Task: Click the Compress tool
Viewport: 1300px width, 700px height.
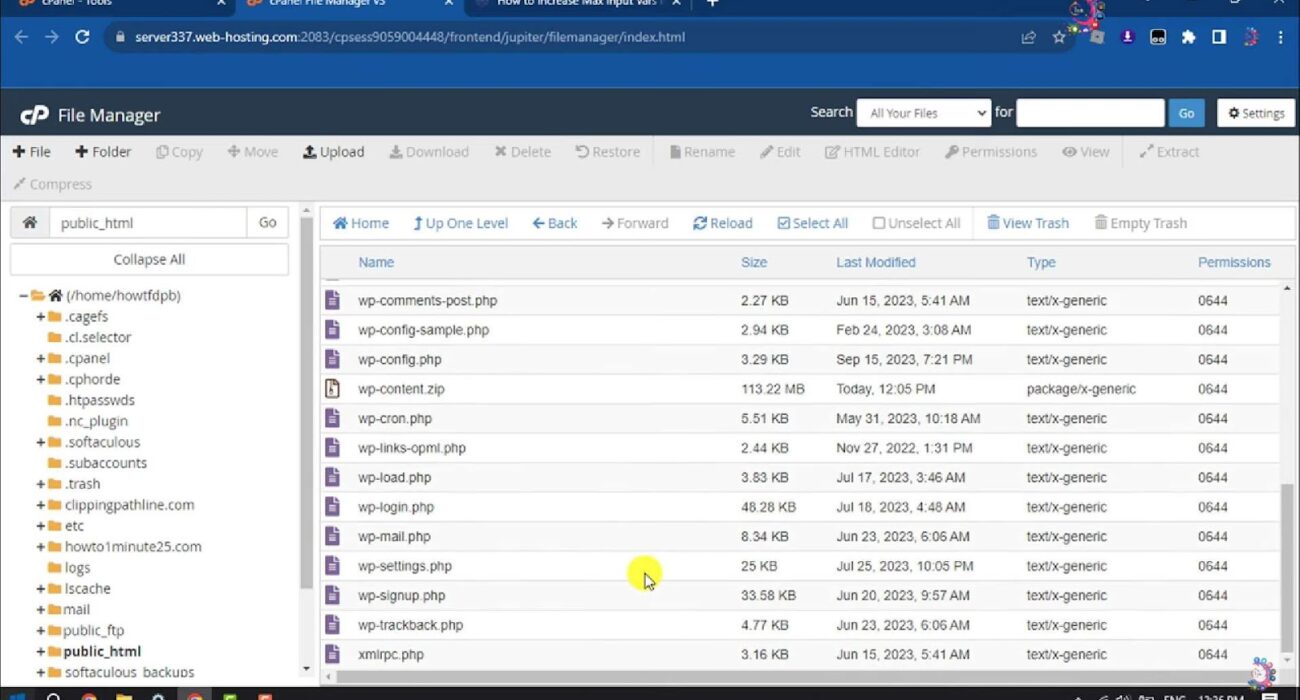Action: pos(51,184)
